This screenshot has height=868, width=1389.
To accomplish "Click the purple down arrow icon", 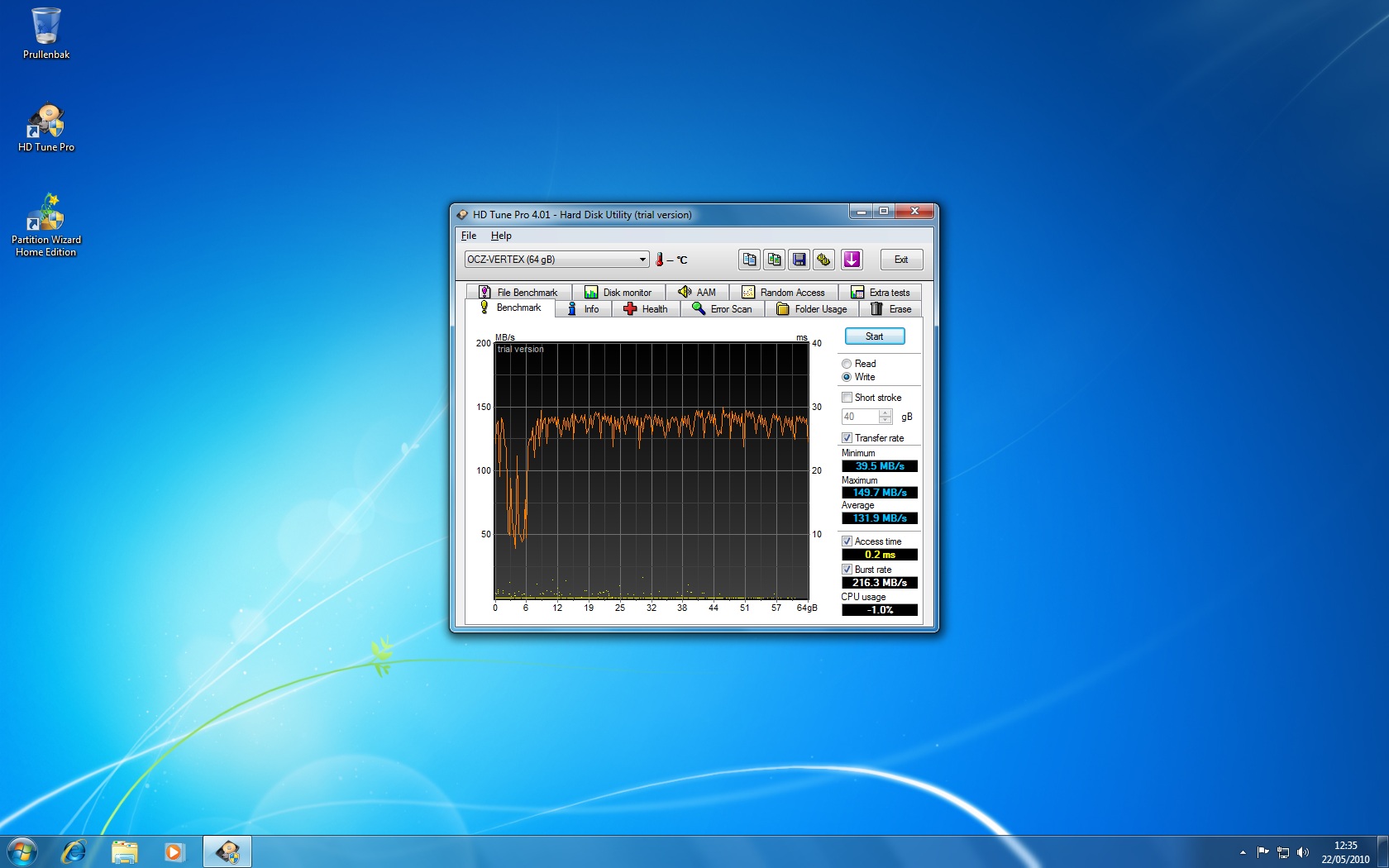I will tap(852, 260).
